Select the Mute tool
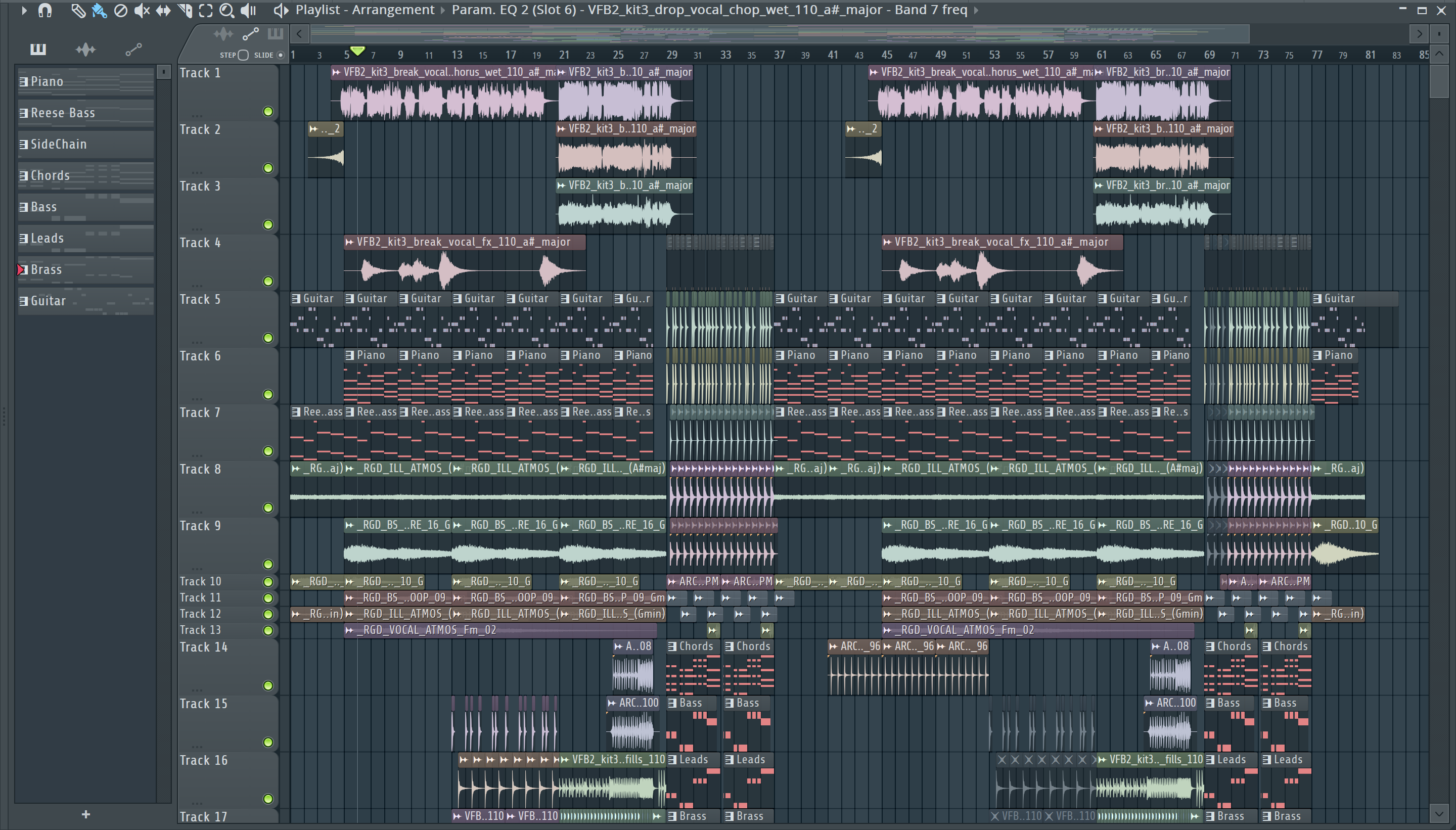This screenshot has width=1456, height=830. [x=142, y=10]
